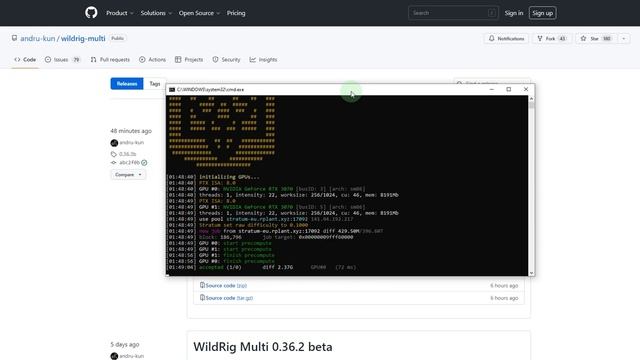The image size is (640, 360).
Task: Click the Notifications bell icon
Action: coord(491,38)
